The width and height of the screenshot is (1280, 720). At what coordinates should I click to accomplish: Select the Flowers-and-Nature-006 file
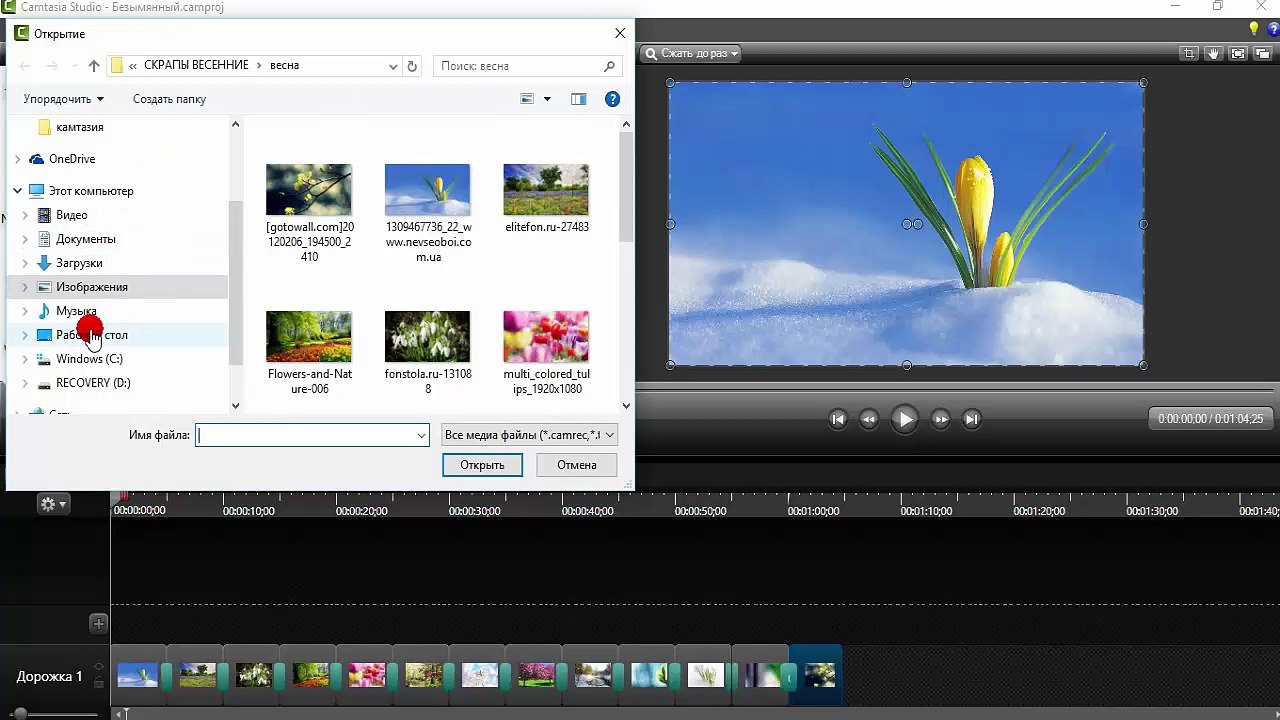[309, 353]
